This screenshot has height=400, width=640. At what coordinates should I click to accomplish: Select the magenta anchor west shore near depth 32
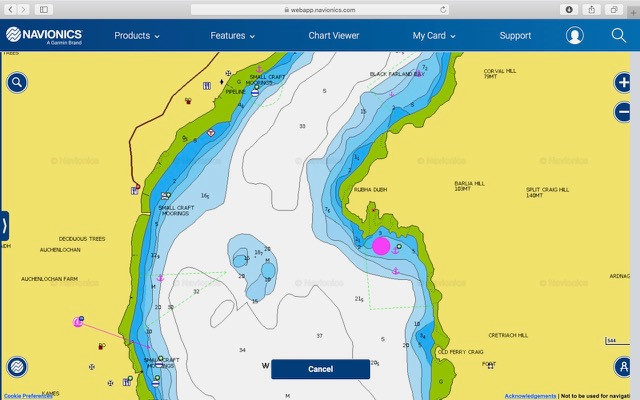pos(160,278)
